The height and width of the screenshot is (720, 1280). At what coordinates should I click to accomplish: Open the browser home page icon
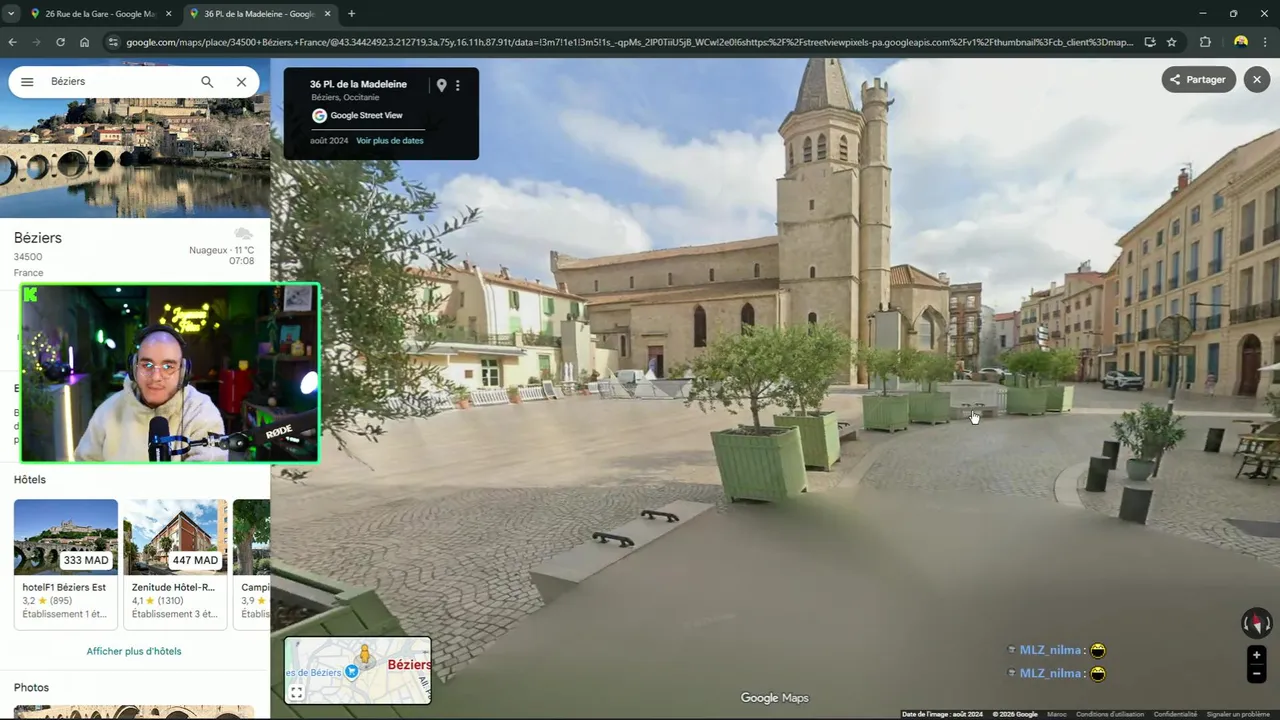(x=84, y=42)
